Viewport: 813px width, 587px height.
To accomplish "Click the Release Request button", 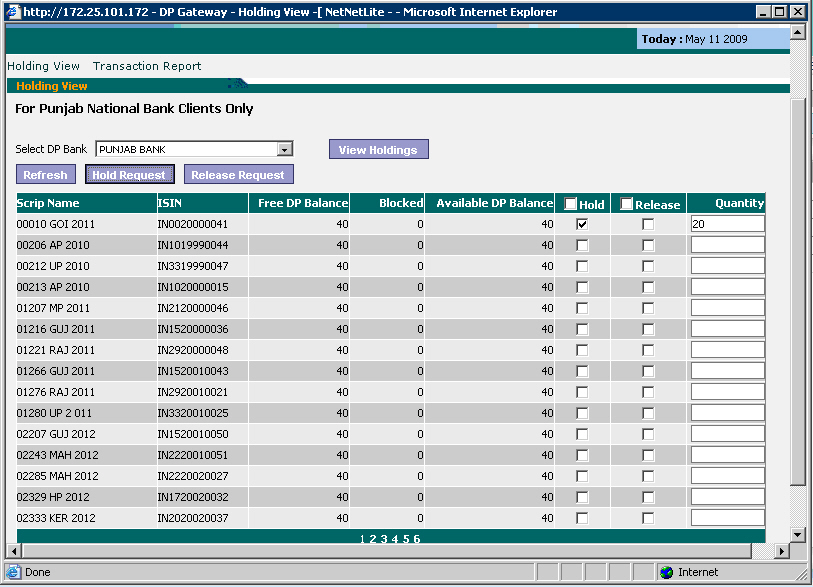I will [238, 175].
